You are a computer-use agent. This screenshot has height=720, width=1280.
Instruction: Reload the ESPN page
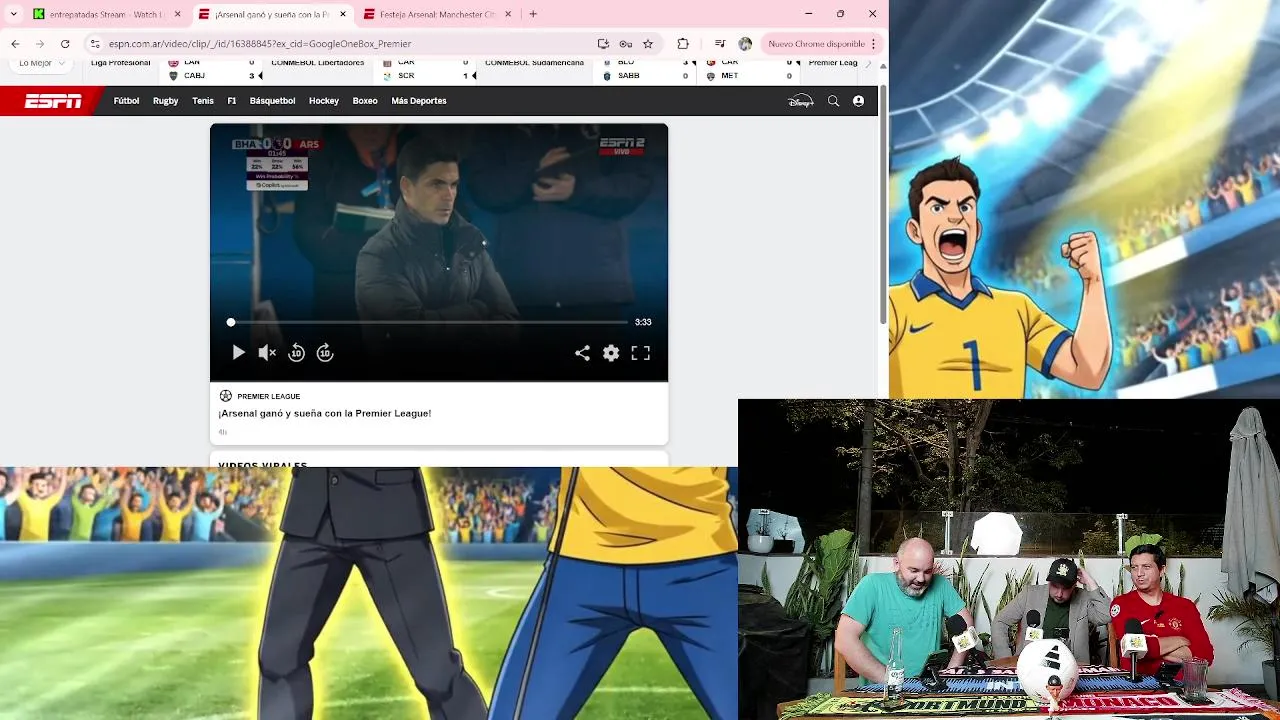(65, 44)
